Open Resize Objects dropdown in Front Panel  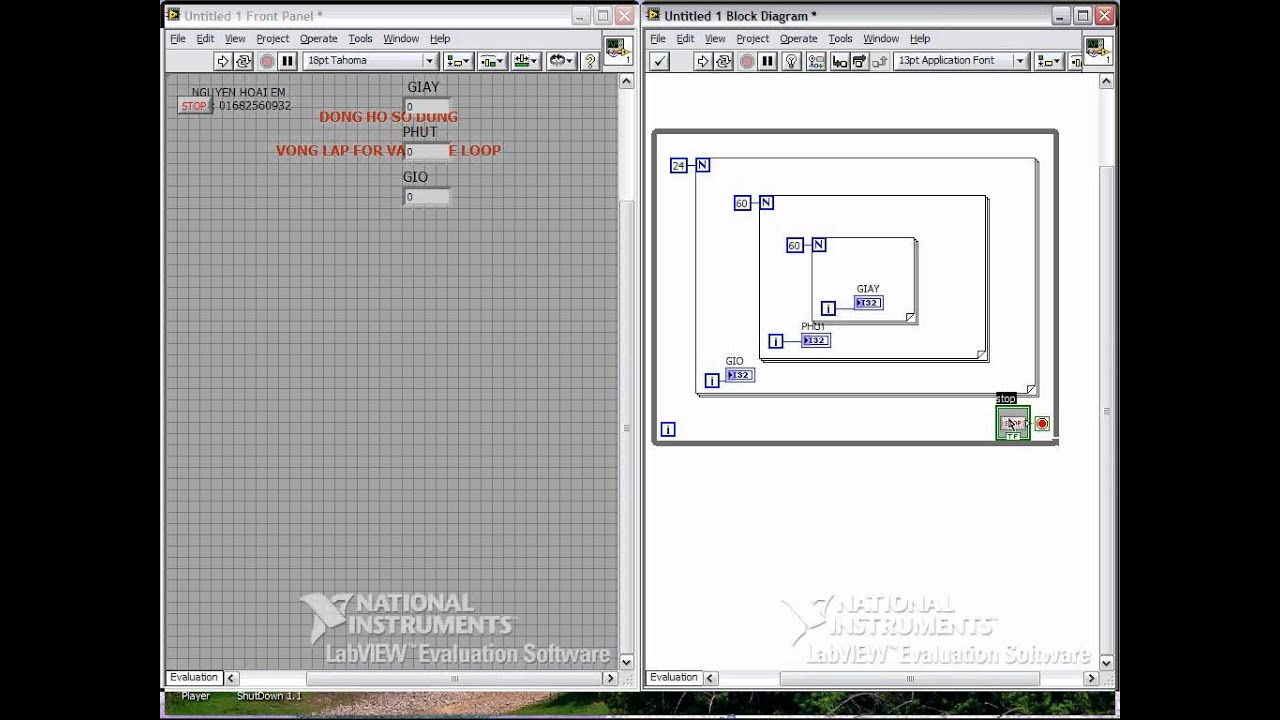pos(526,61)
